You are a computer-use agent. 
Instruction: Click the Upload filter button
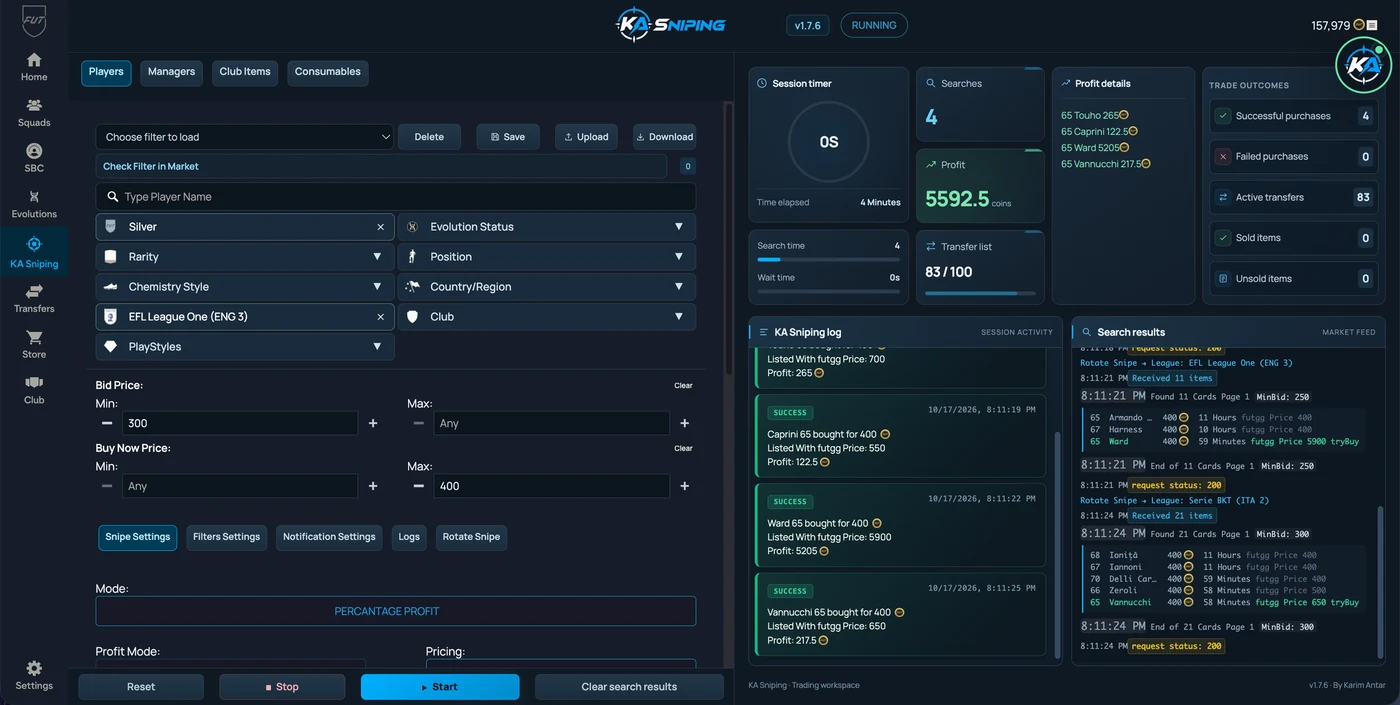[x=586, y=137]
